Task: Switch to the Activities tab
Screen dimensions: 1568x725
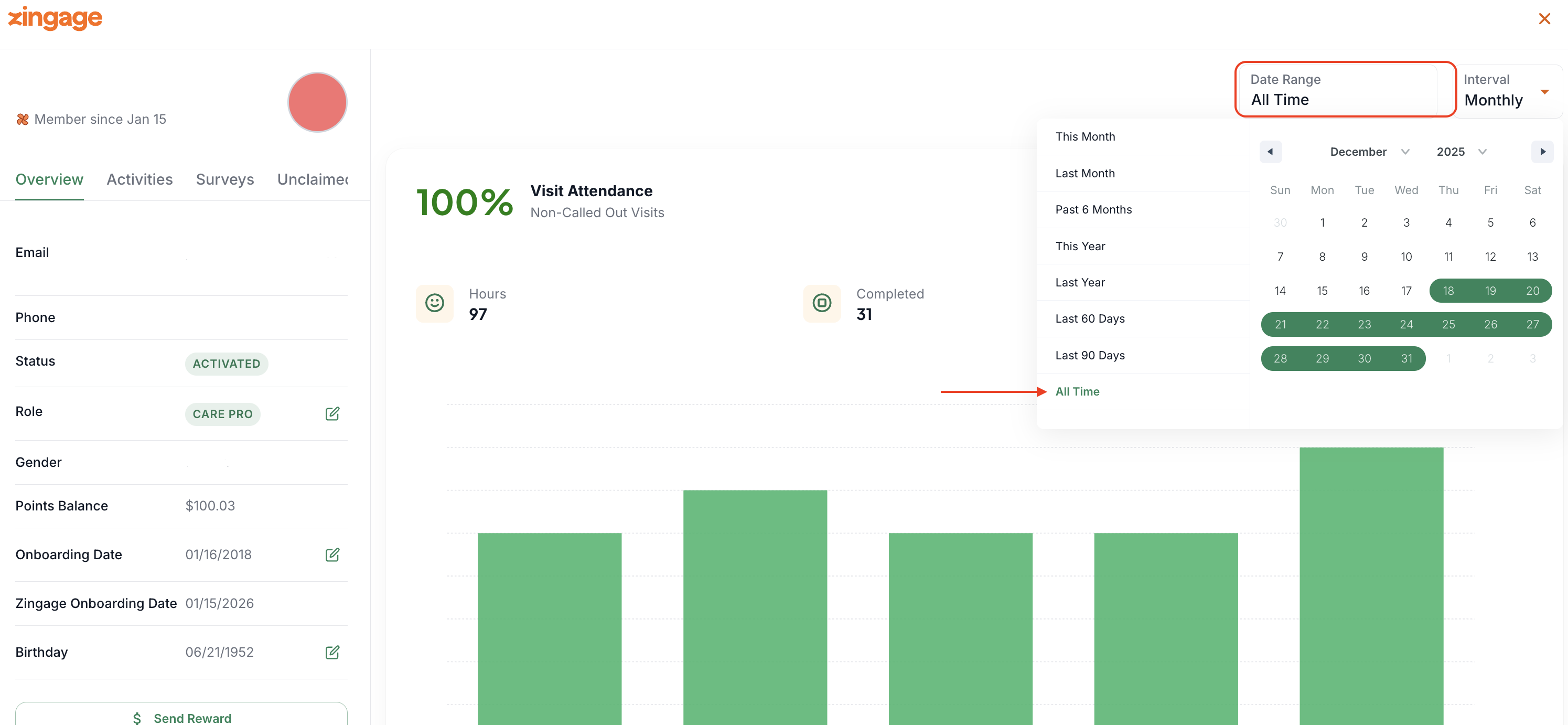Action: [139, 179]
